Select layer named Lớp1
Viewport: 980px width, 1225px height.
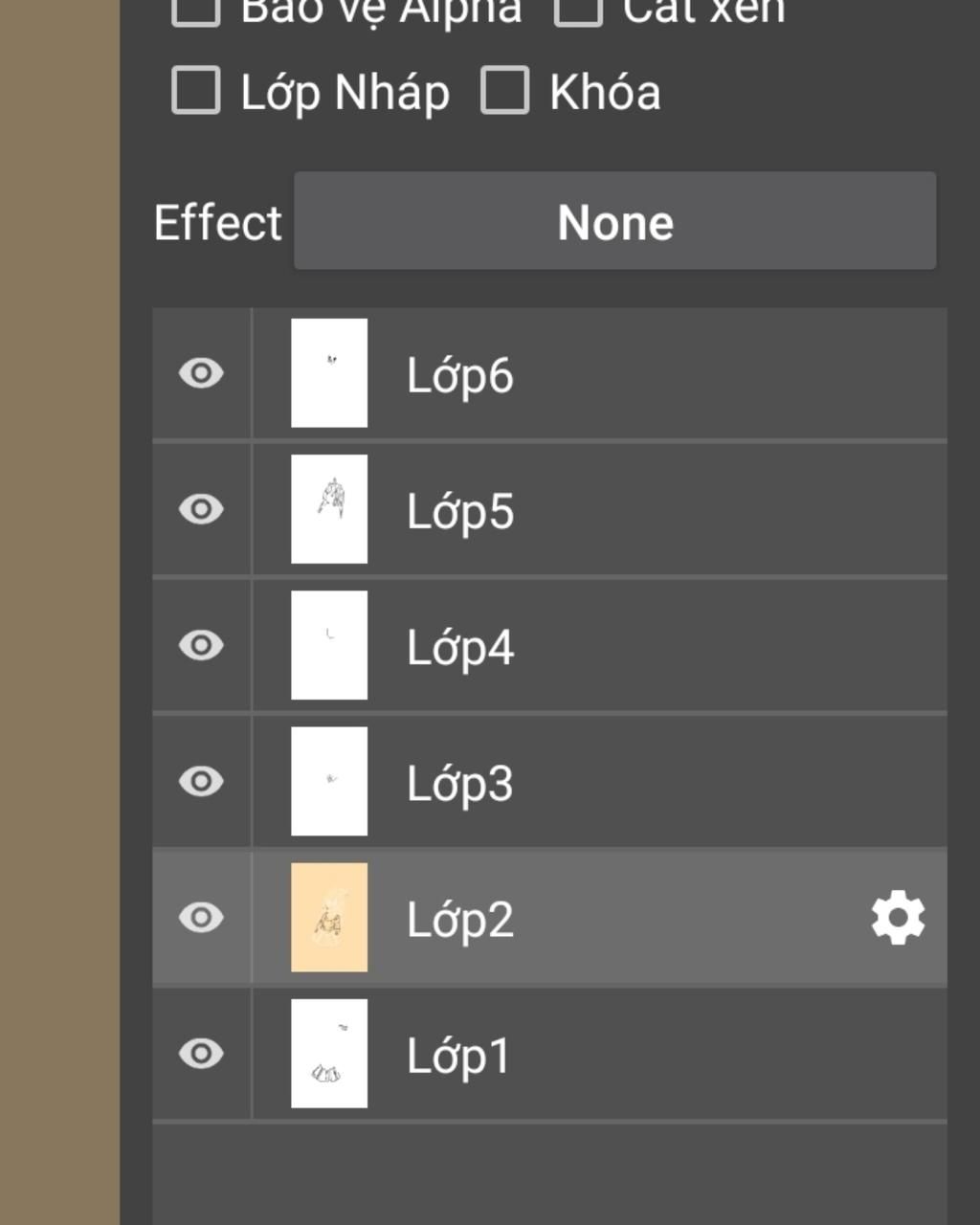[x=458, y=1057]
